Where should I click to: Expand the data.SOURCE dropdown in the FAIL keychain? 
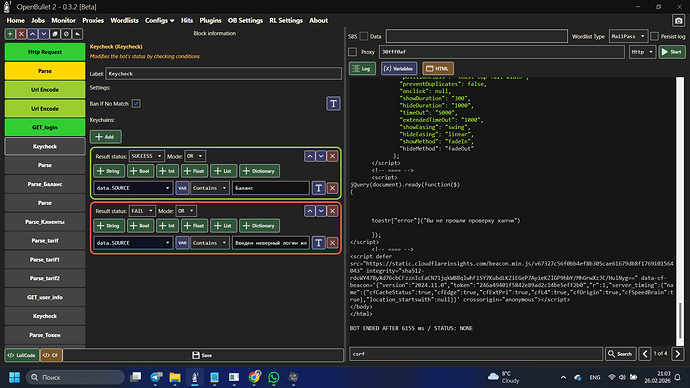click(x=133, y=243)
